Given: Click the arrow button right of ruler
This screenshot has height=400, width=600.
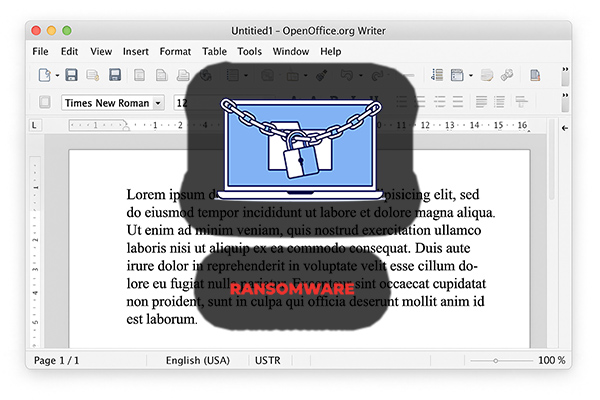Looking at the screenshot, I should coord(565,128).
